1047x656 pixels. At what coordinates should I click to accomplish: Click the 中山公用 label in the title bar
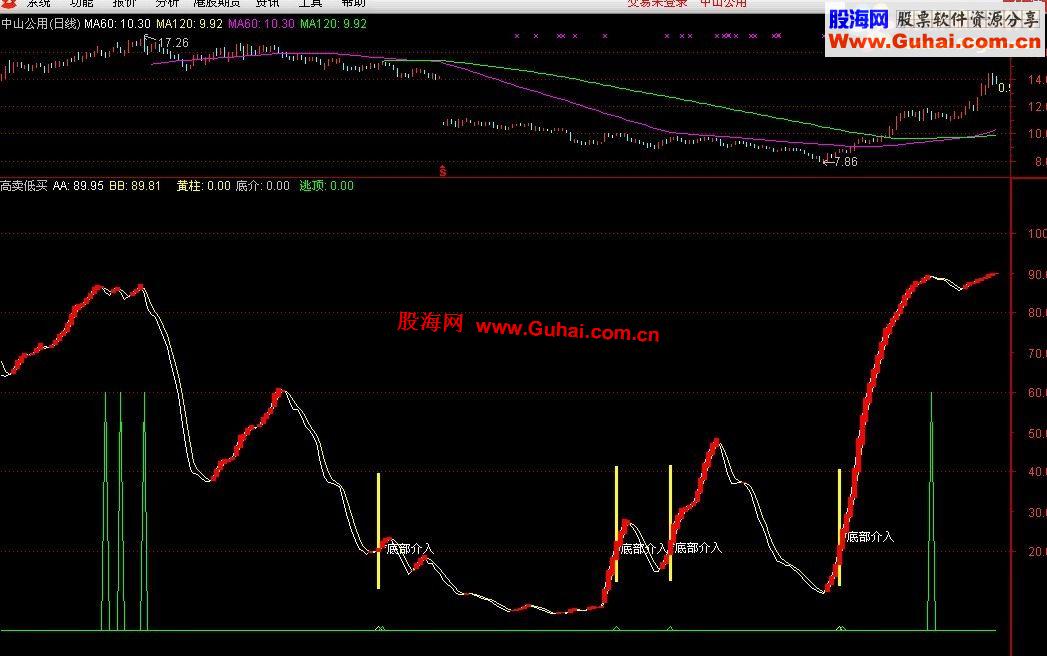coord(723,3)
